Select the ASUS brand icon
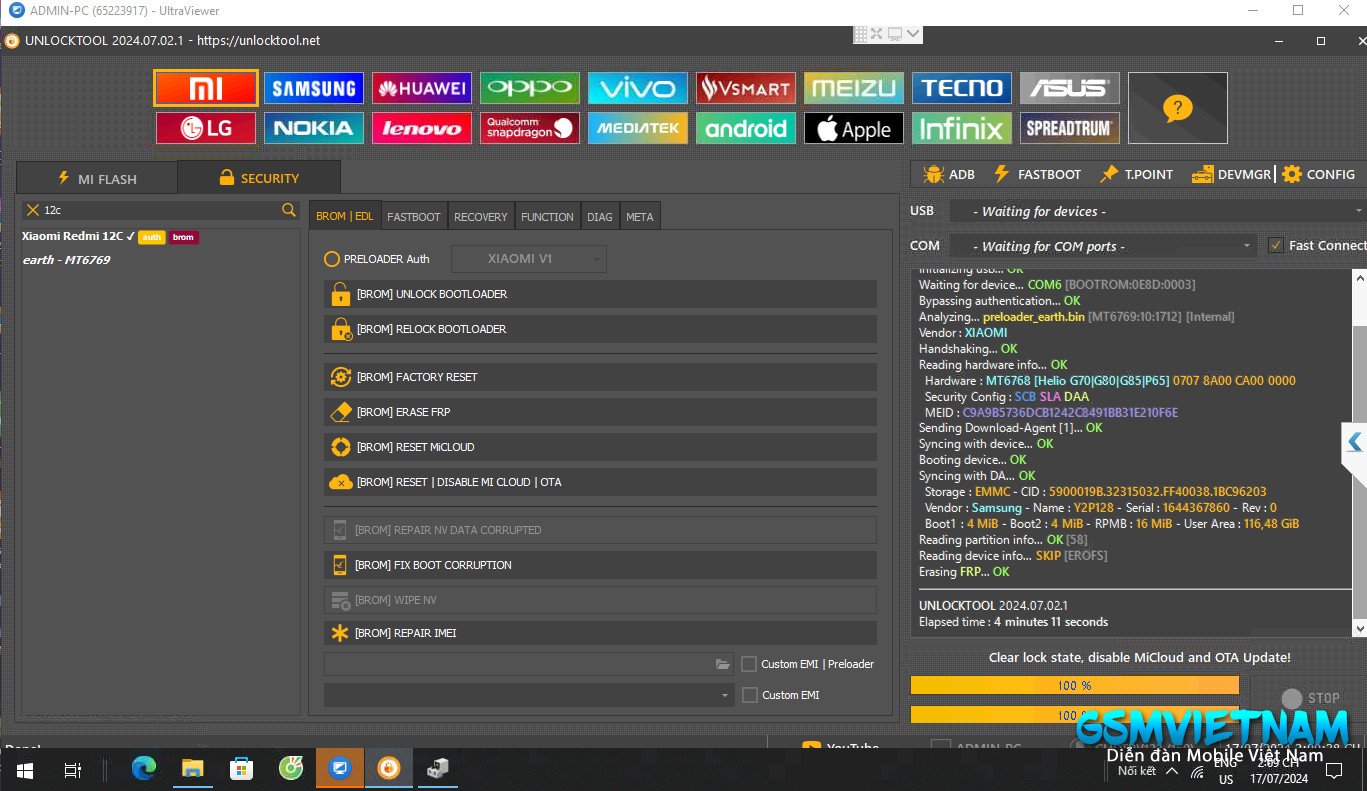 click(1070, 88)
